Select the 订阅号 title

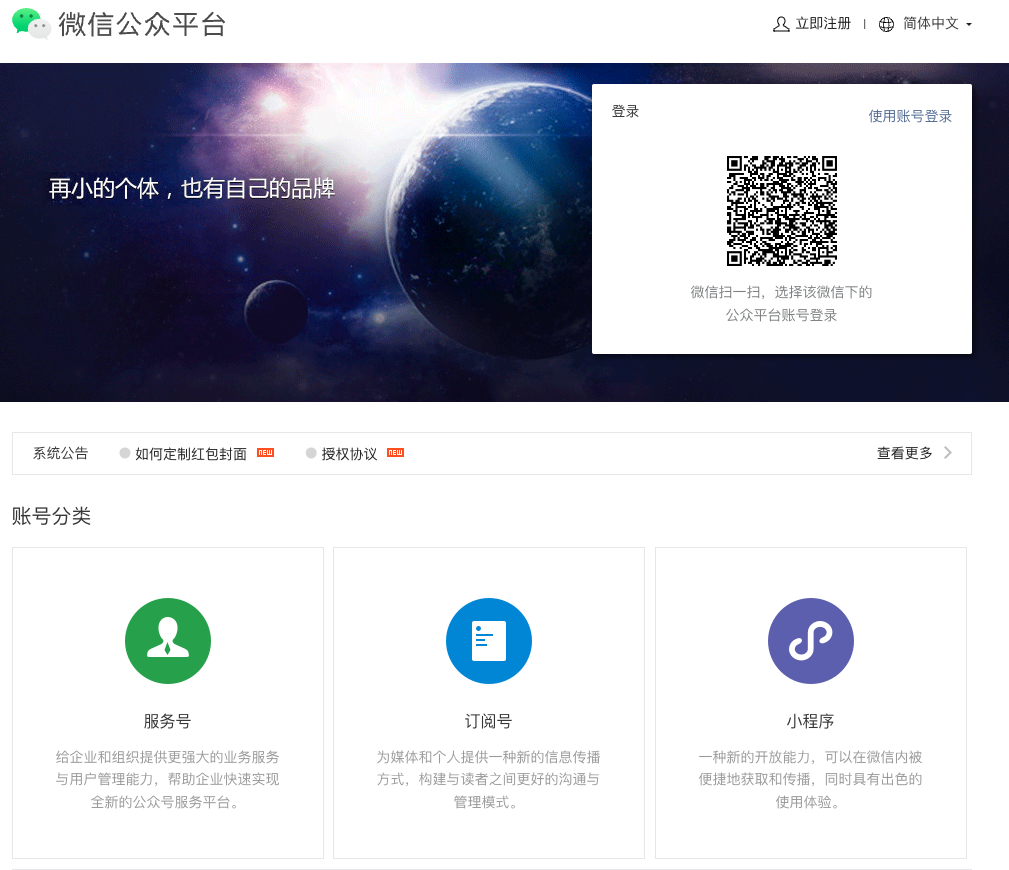click(488, 721)
